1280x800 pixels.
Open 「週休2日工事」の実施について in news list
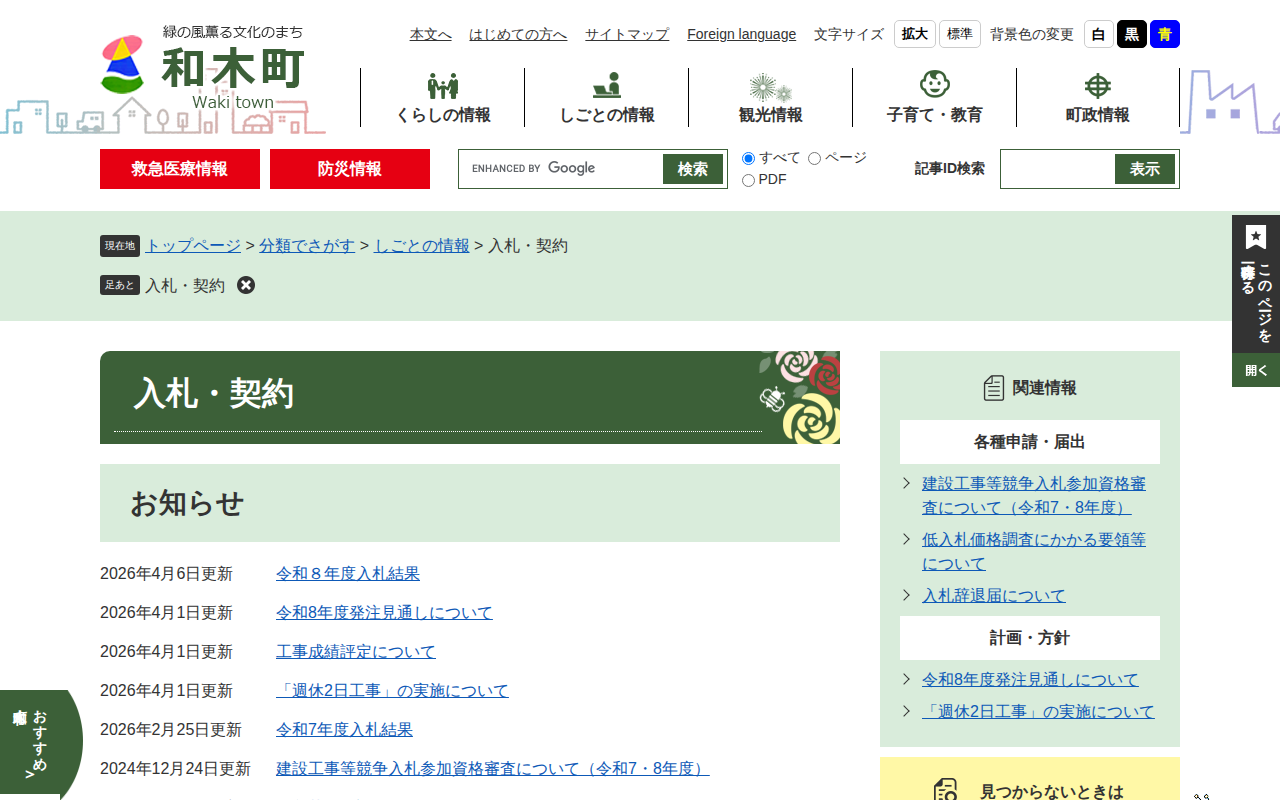(x=392, y=691)
